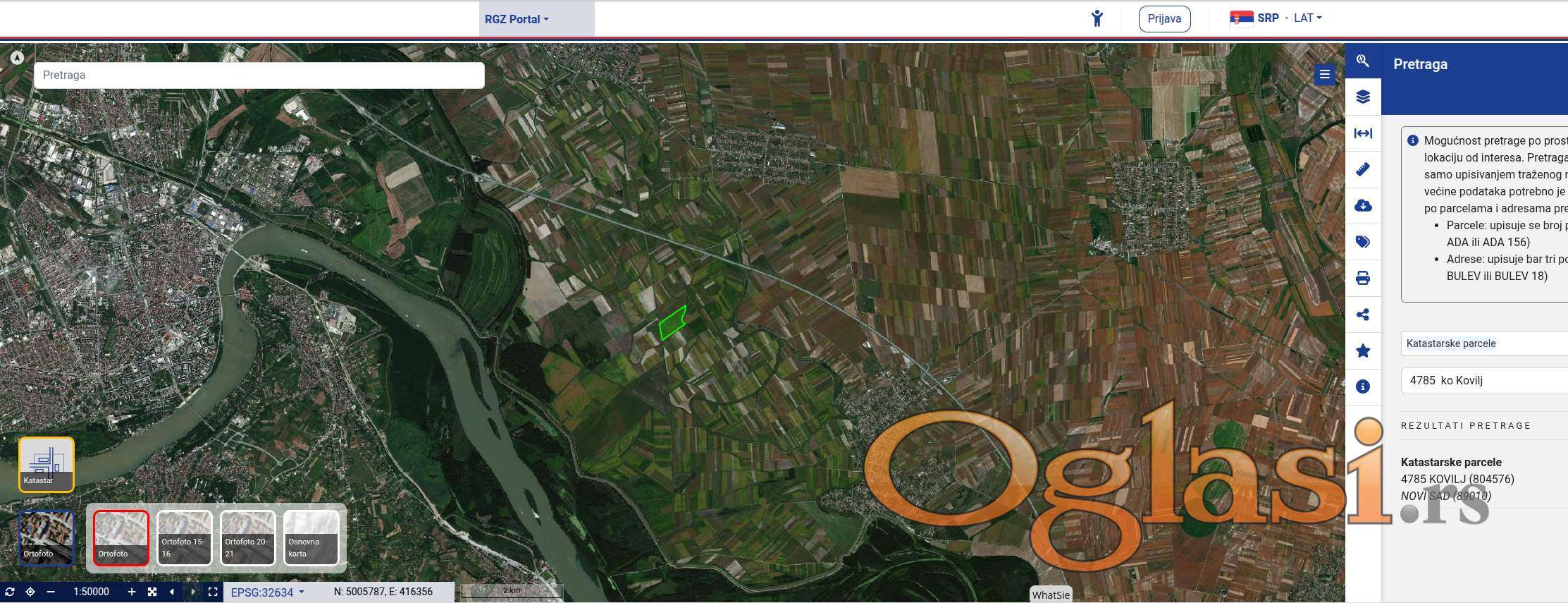The width and height of the screenshot is (1568, 603).
Task: Click the Pretraga search field on map
Action: (259, 75)
